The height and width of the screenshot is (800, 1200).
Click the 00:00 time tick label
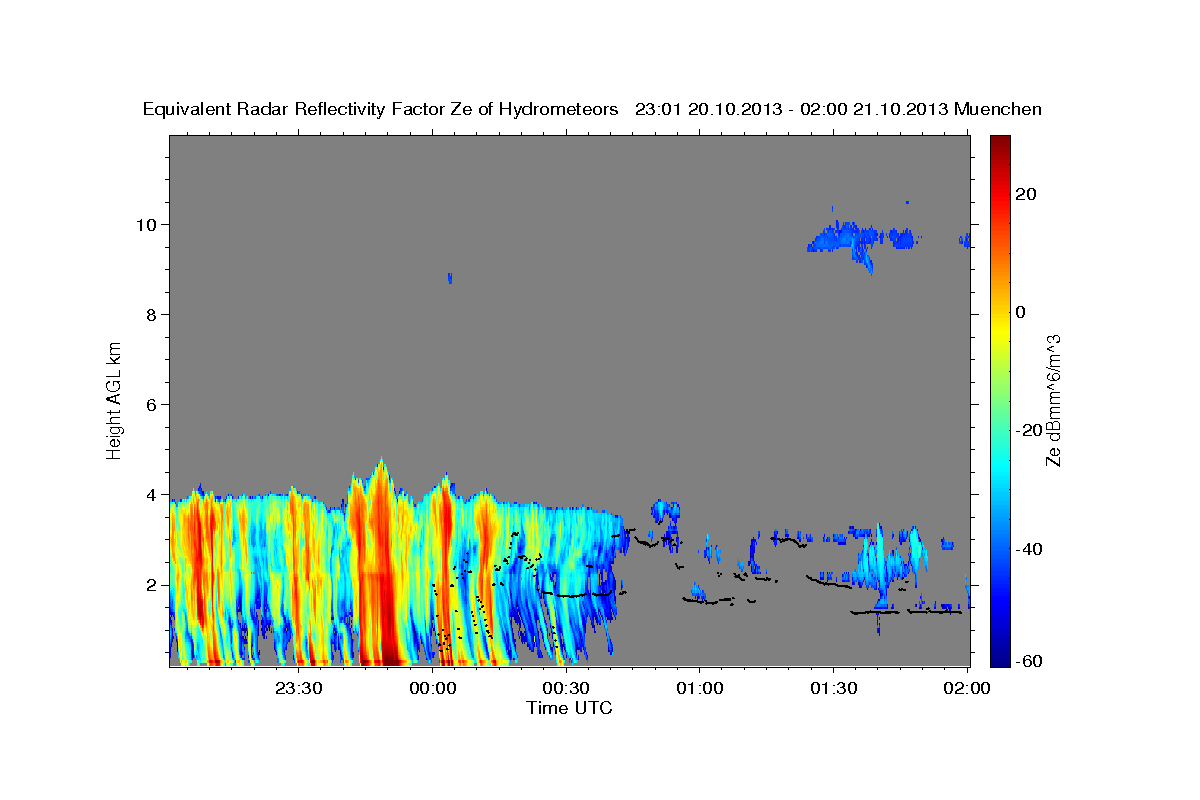click(433, 689)
